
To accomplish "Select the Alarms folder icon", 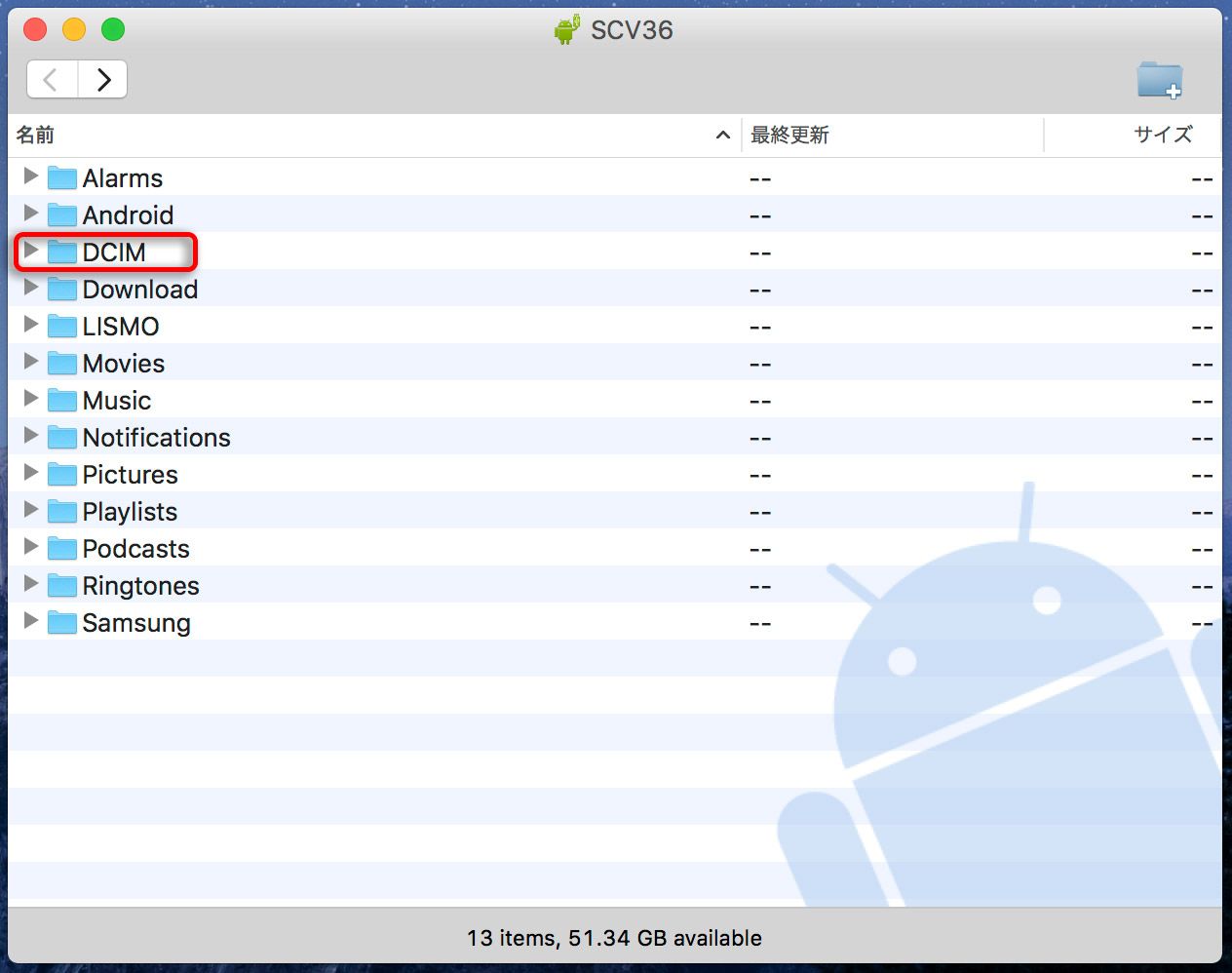I will click(62, 177).
